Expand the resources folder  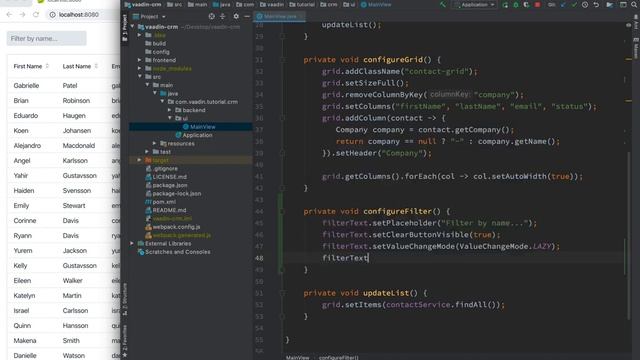pyautogui.click(x=155, y=143)
